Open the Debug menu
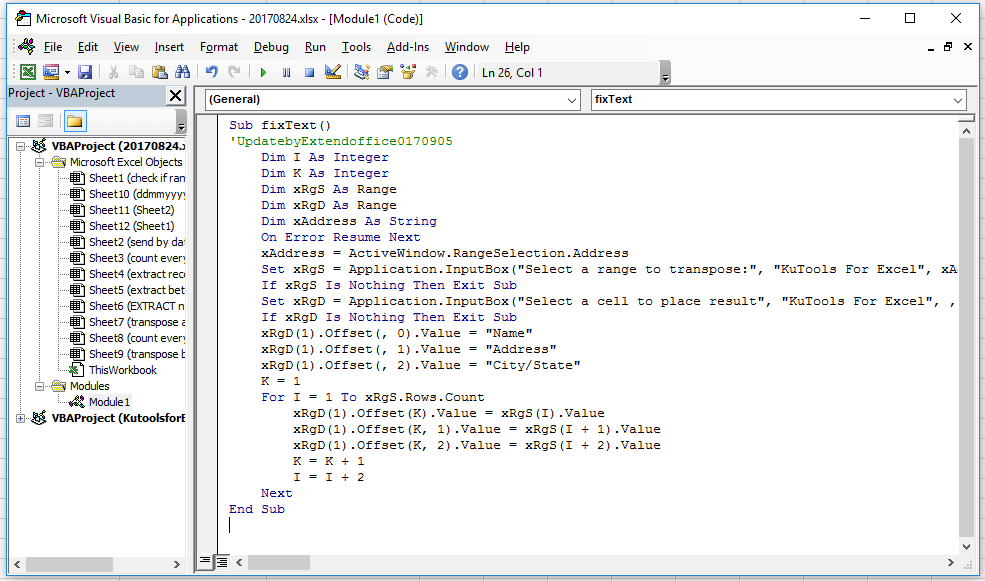Image resolution: width=985 pixels, height=581 pixels. (x=271, y=47)
